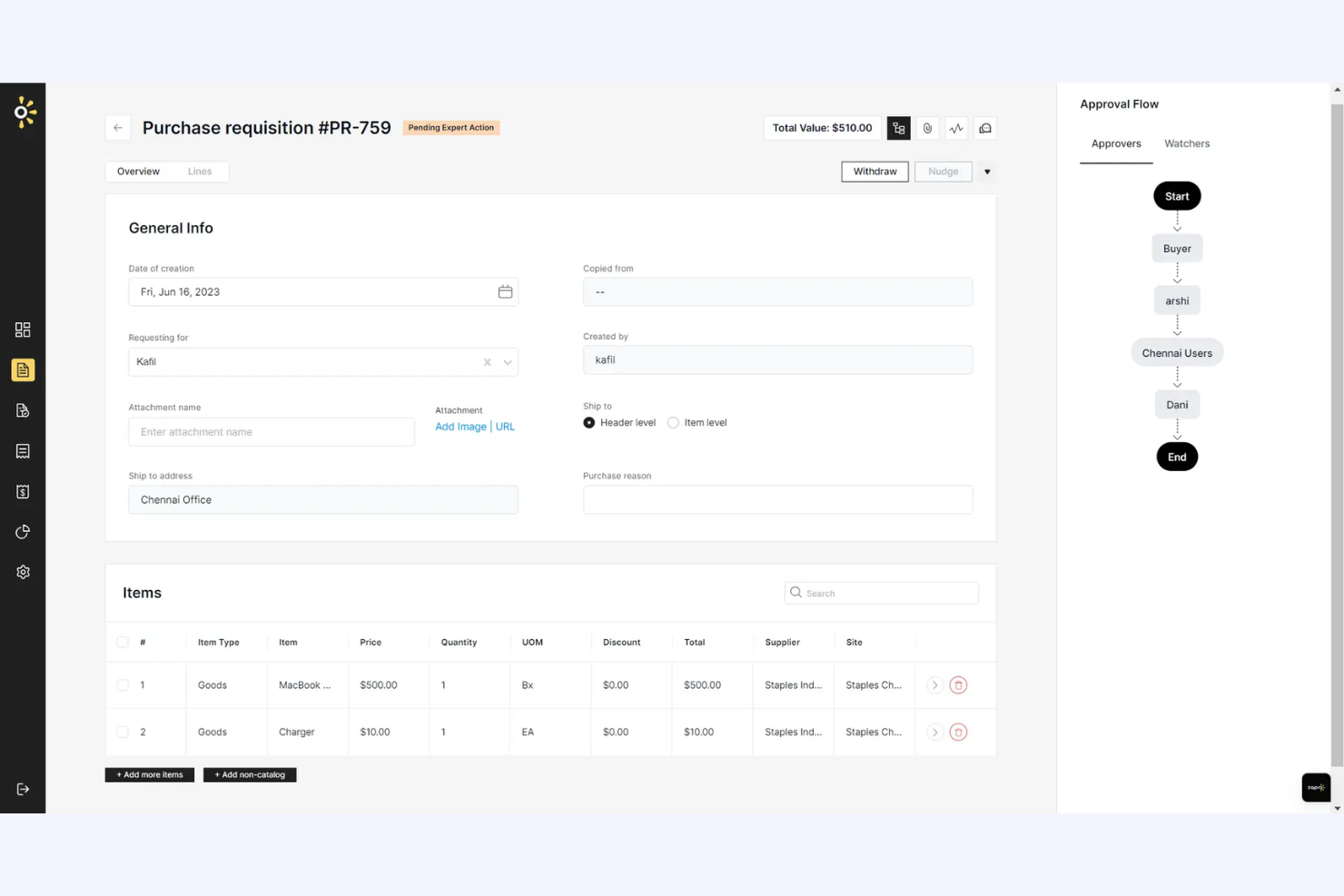Expand details of the Charger line item
The image size is (1344, 896).
click(934, 732)
